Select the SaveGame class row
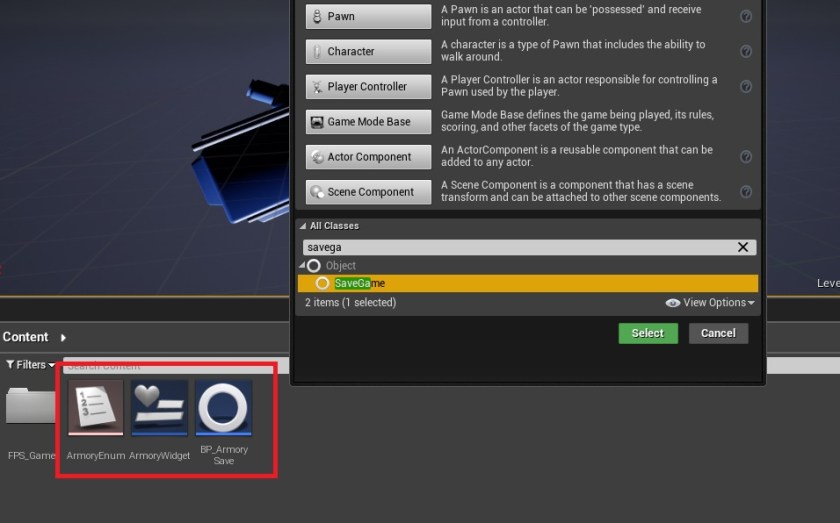Image resolution: width=840 pixels, height=523 pixels. pyautogui.click(x=528, y=283)
